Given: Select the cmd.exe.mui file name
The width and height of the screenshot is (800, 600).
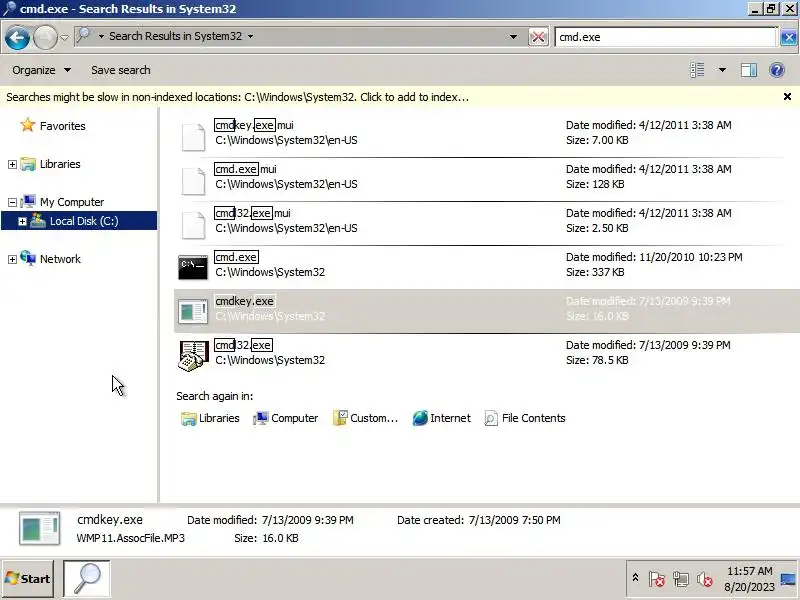Looking at the screenshot, I should coord(245,169).
